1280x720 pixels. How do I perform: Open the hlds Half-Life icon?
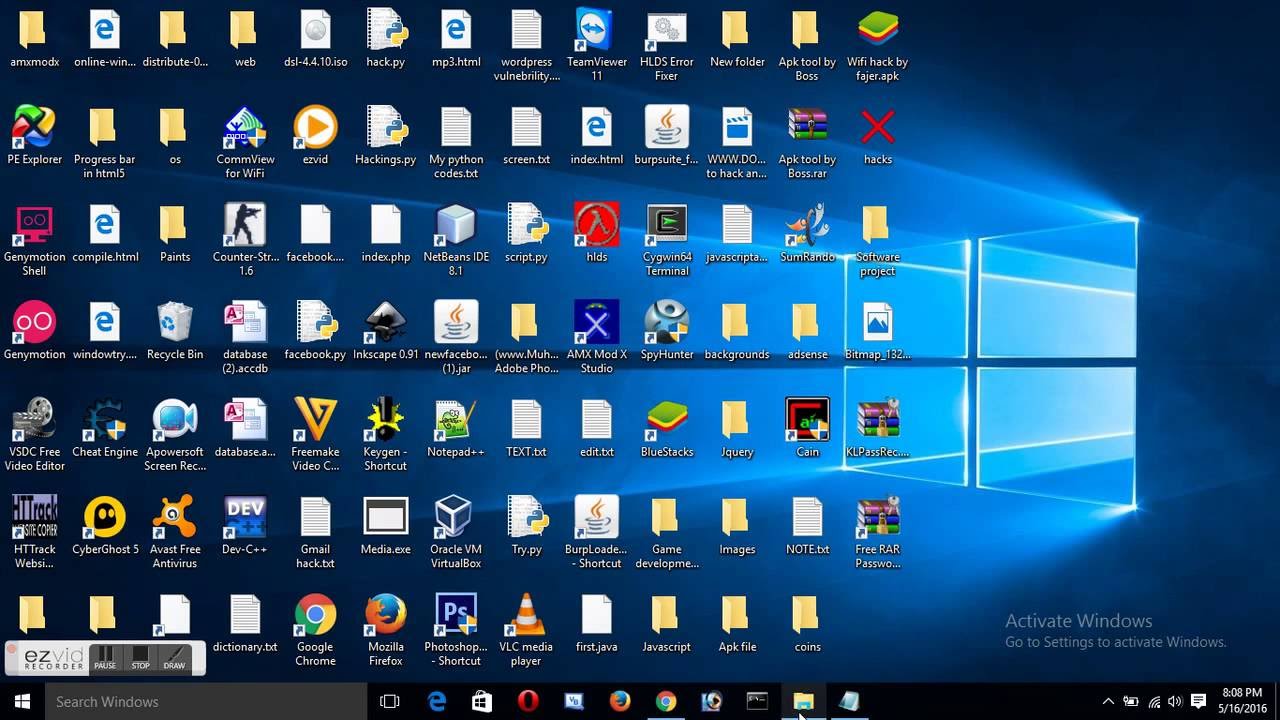coord(597,233)
